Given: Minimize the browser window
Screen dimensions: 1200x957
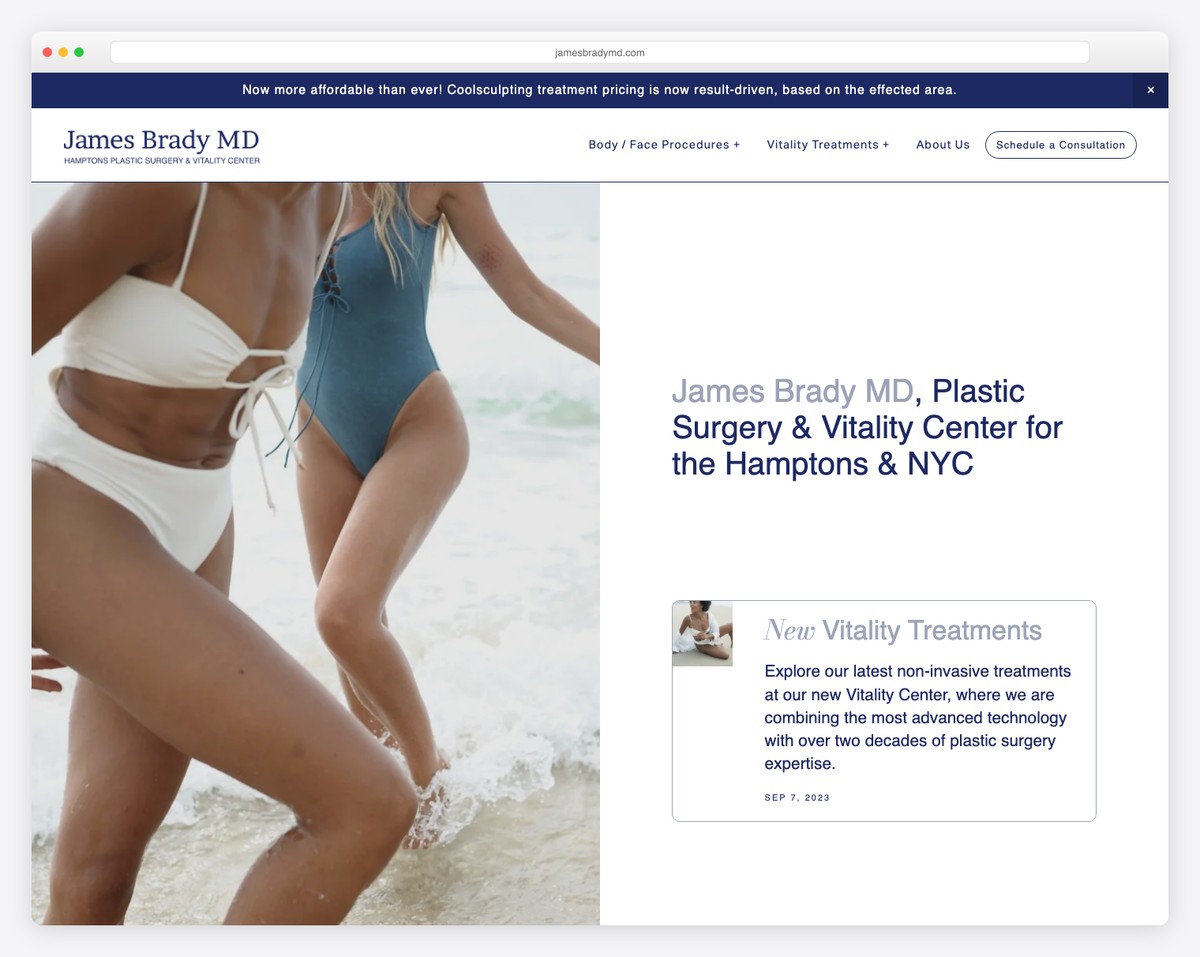Looking at the screenshot, I should (x=62, y=51).
